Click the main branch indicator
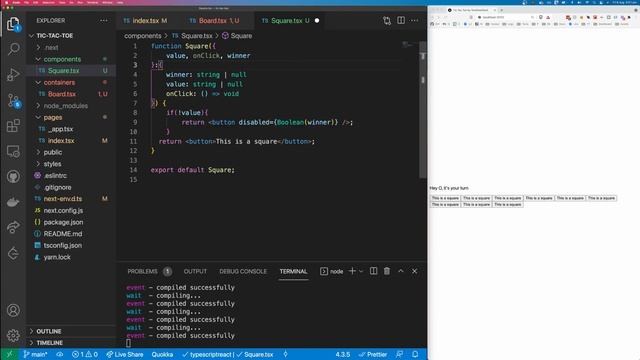The width and height of the screenshot is (640, 360). click(36, 354)
